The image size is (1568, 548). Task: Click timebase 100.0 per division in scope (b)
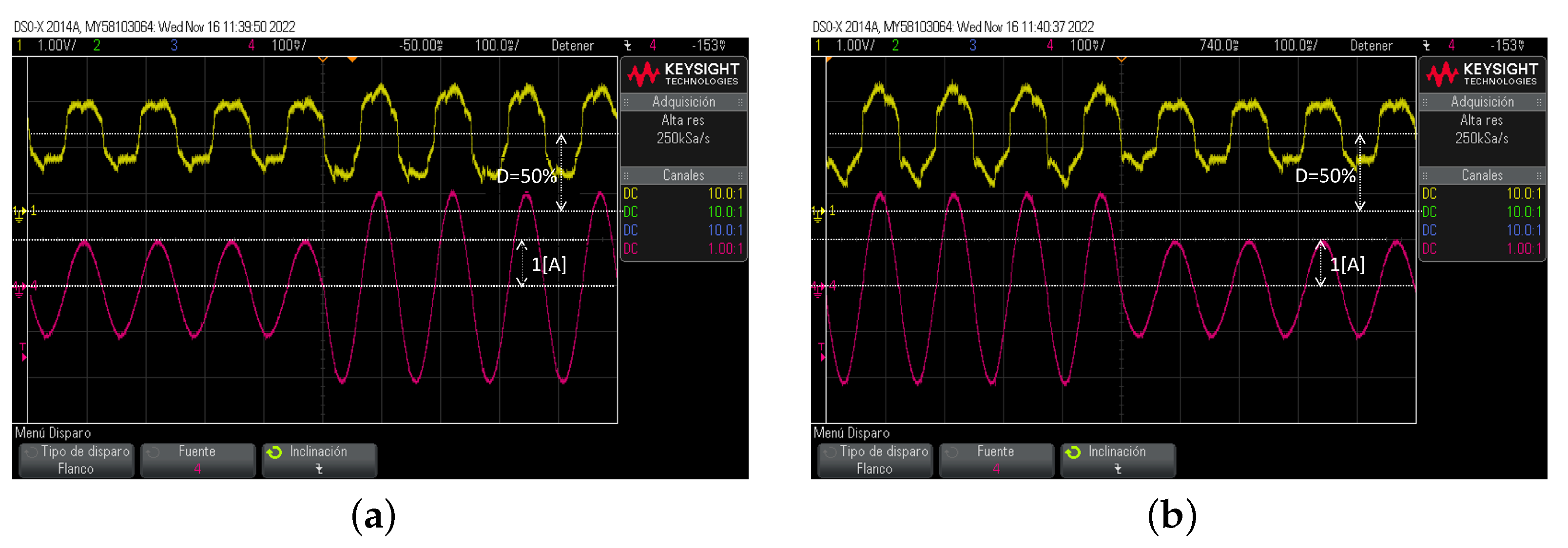coord(1296,46)
